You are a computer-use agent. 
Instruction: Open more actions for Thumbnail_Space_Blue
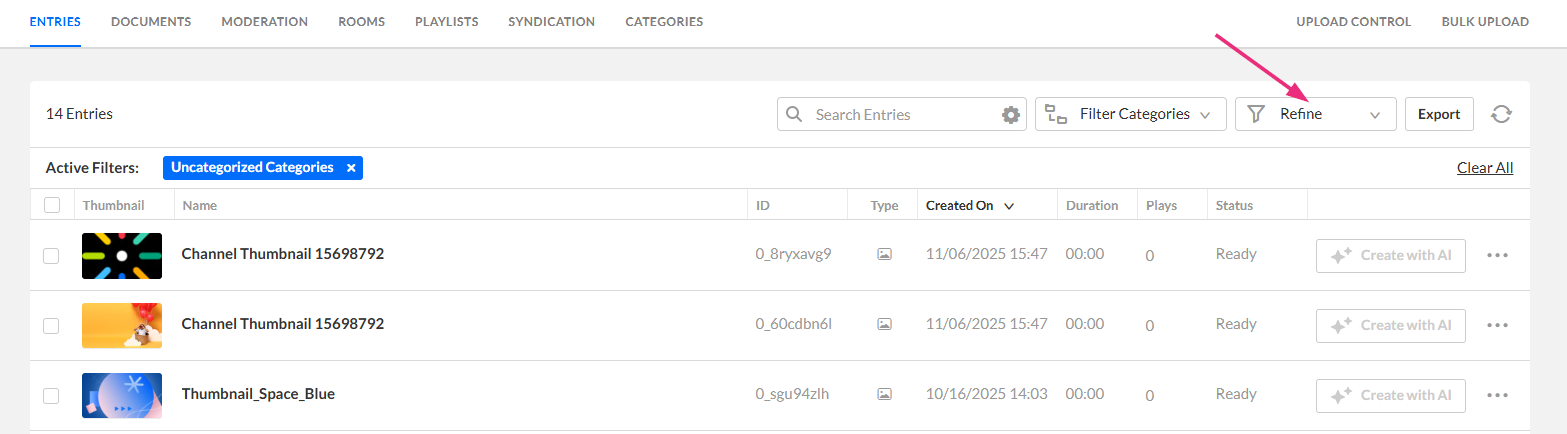(x=1497, y=395)
